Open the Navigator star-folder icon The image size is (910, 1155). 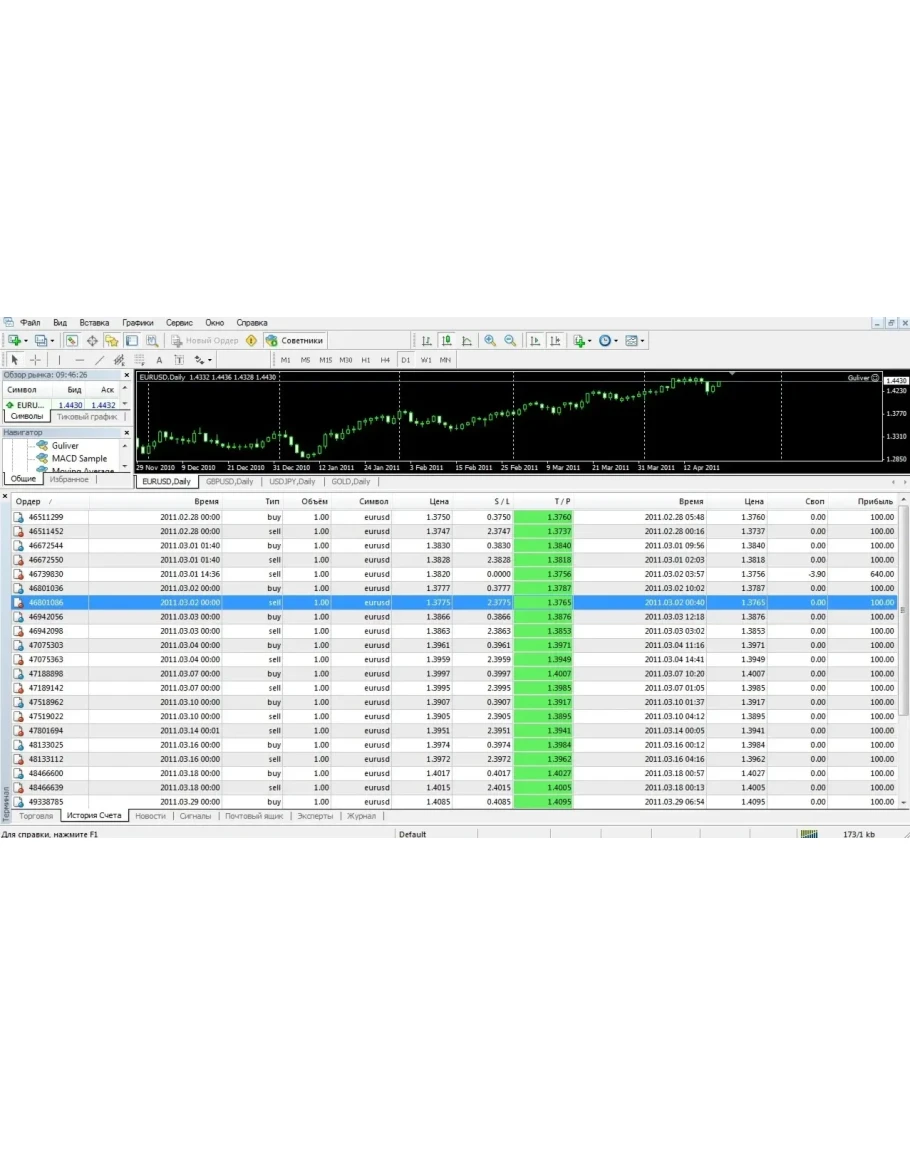pos(111,341)
